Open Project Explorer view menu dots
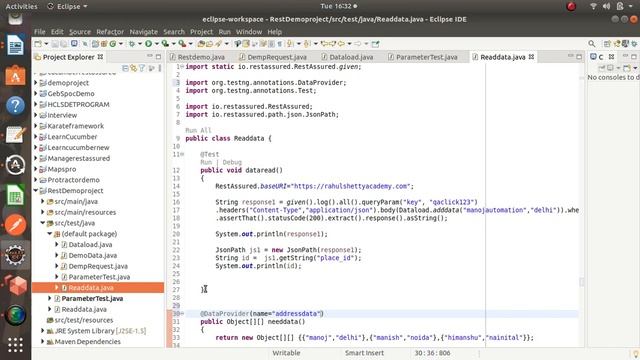 click(x=160, y=68)
